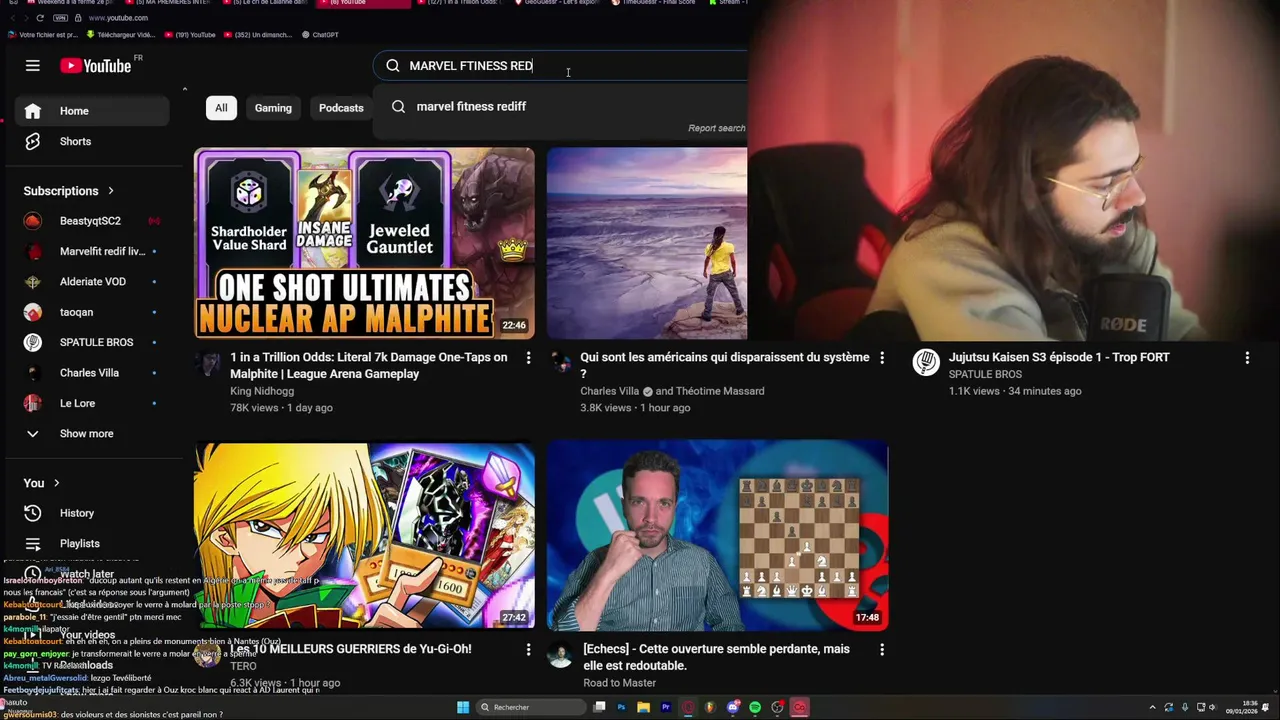The image size is (1280, 720).
Task: Open taoqan channel subscription
Action: click(x=92, y=312)
